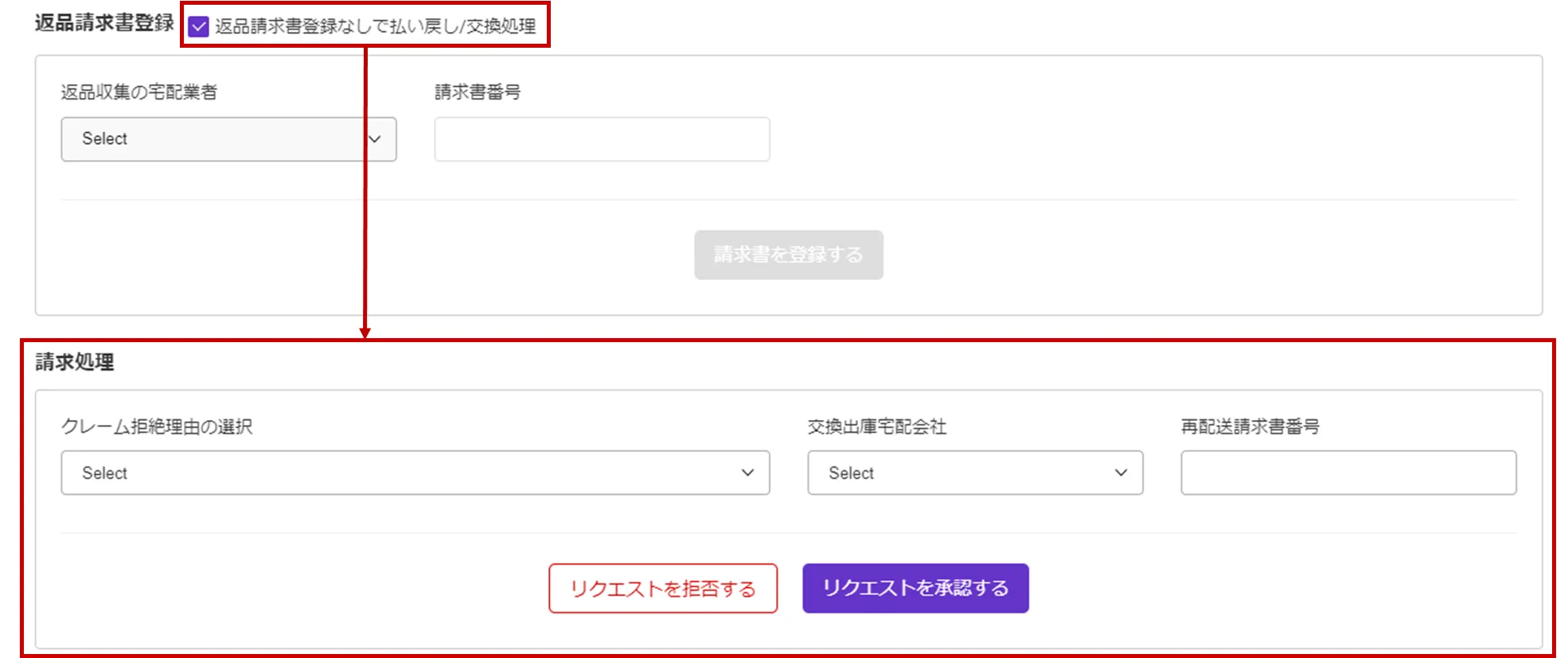This screenshot has height=658, width=1568.
Task: Focus the 請求書番号 input field
Action: click(x=602, y=139)
